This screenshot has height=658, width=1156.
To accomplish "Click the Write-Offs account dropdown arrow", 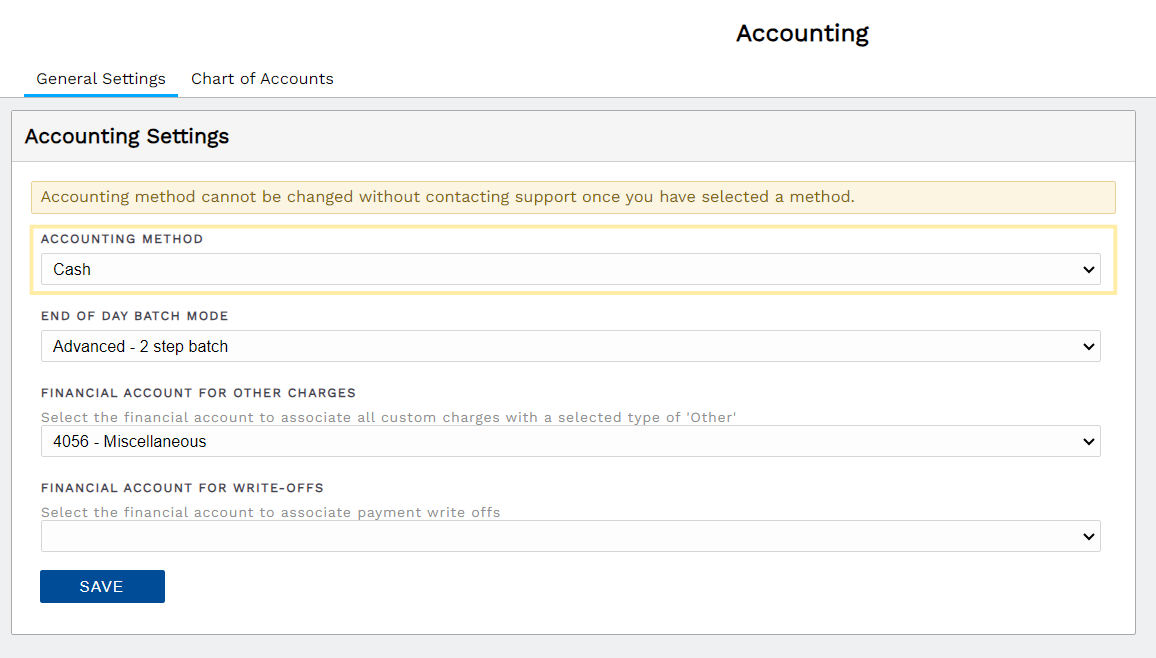I will tap(1089, 536).
